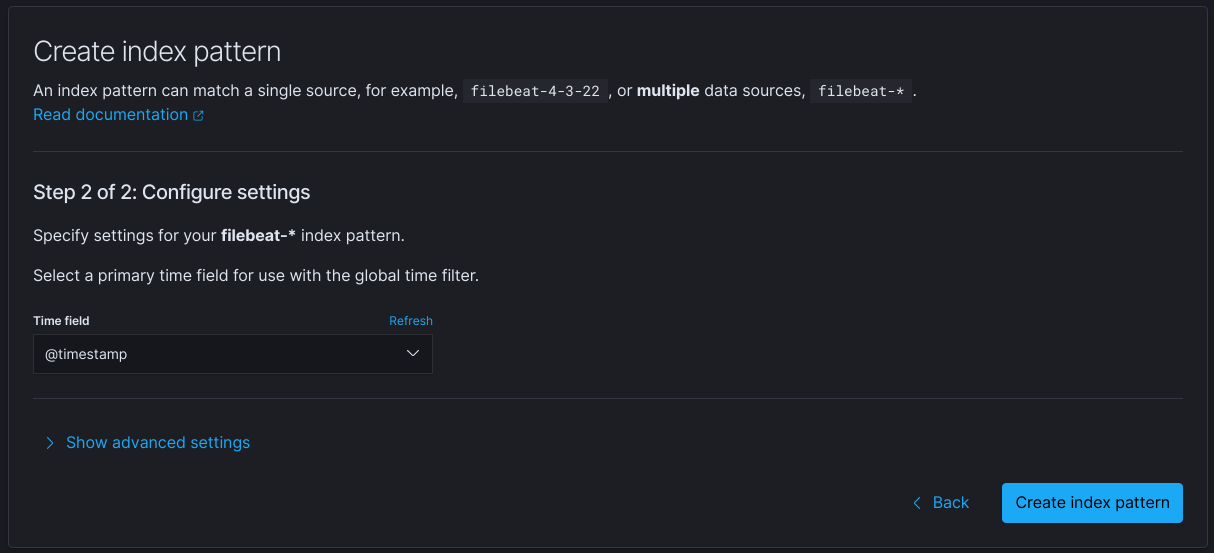Click the right chevron beside Show advanced settings
This screenshot has width=1214, height=553.
click(x=50, y=442)
